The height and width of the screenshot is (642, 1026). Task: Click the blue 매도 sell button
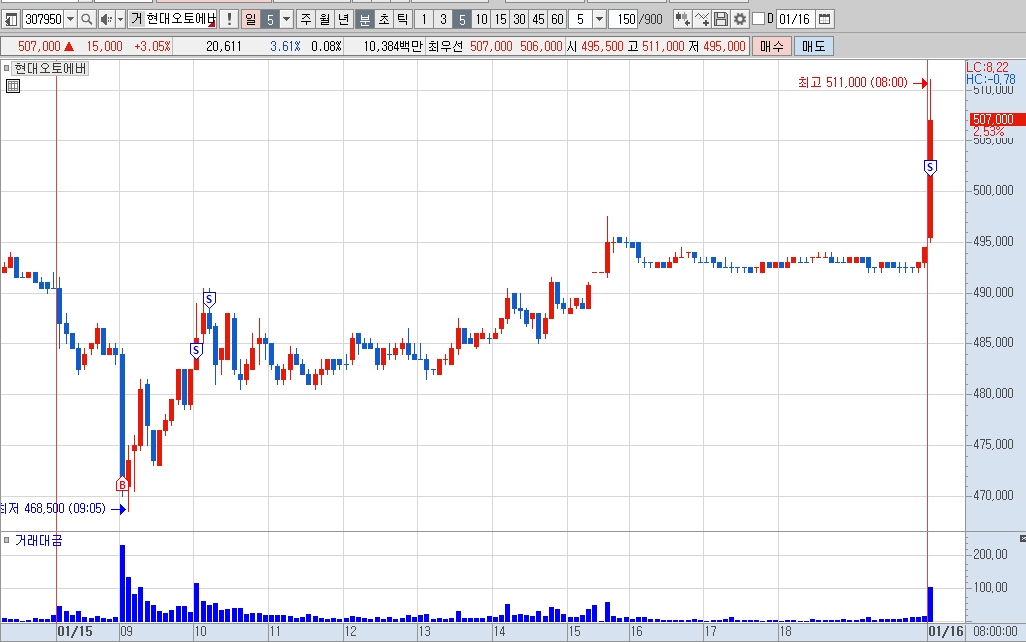coord(813,46)
